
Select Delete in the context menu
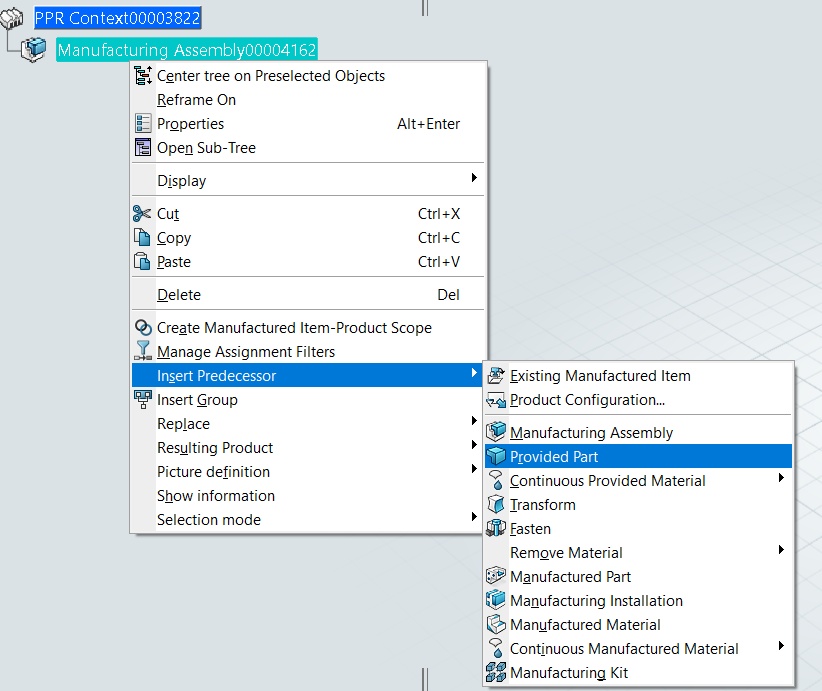pyautogui.click(x=307, y=295)
